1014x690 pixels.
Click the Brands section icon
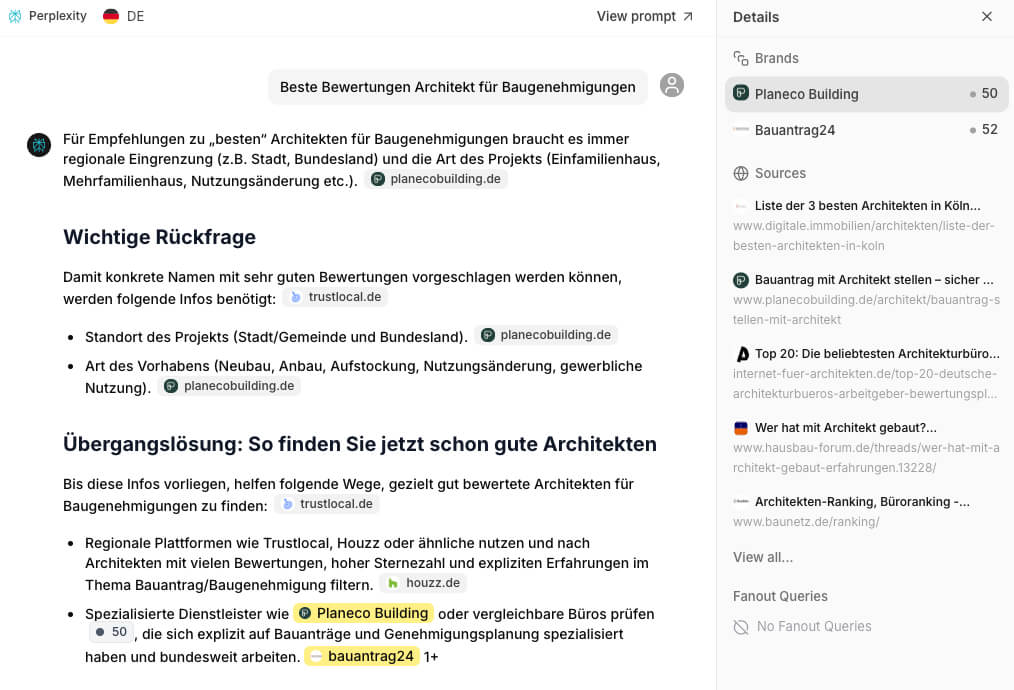(x=741, y=58)
